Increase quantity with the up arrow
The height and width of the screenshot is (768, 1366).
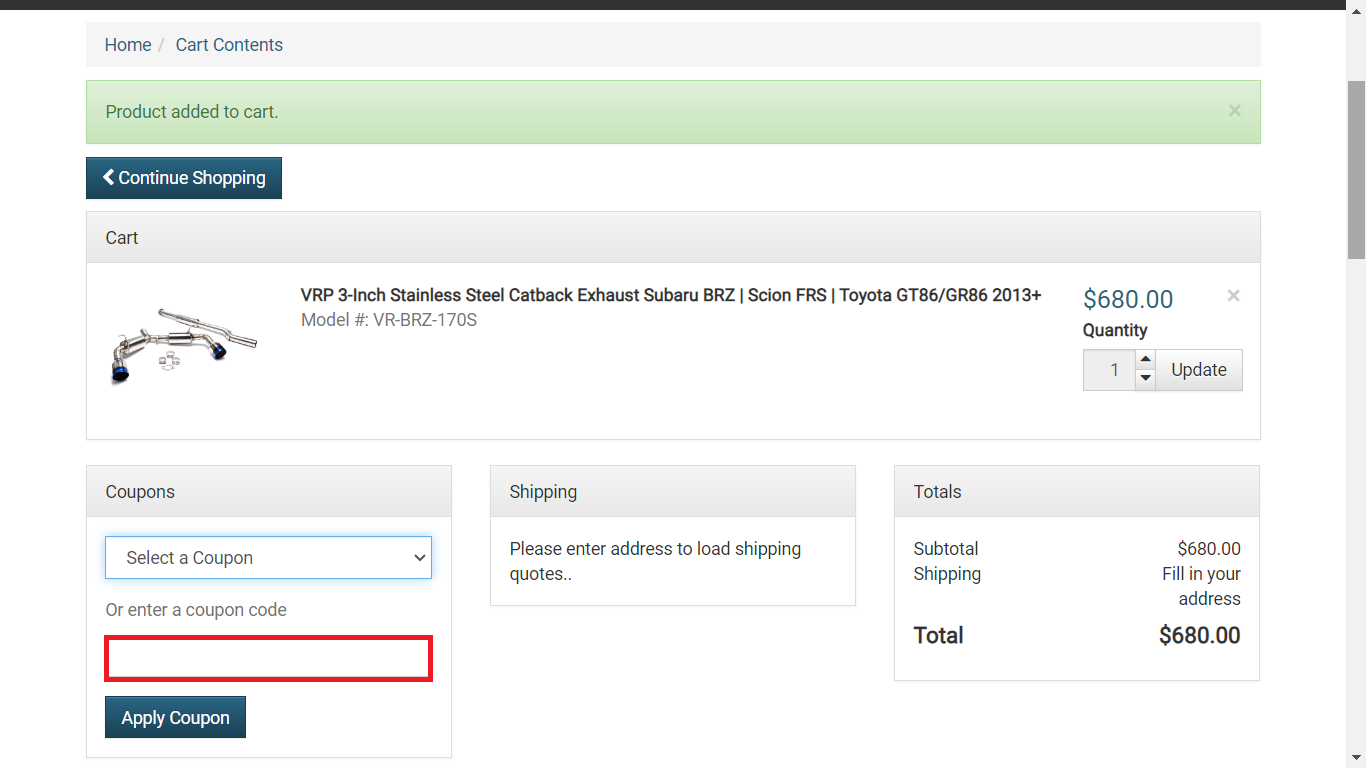click(1146, 360)
